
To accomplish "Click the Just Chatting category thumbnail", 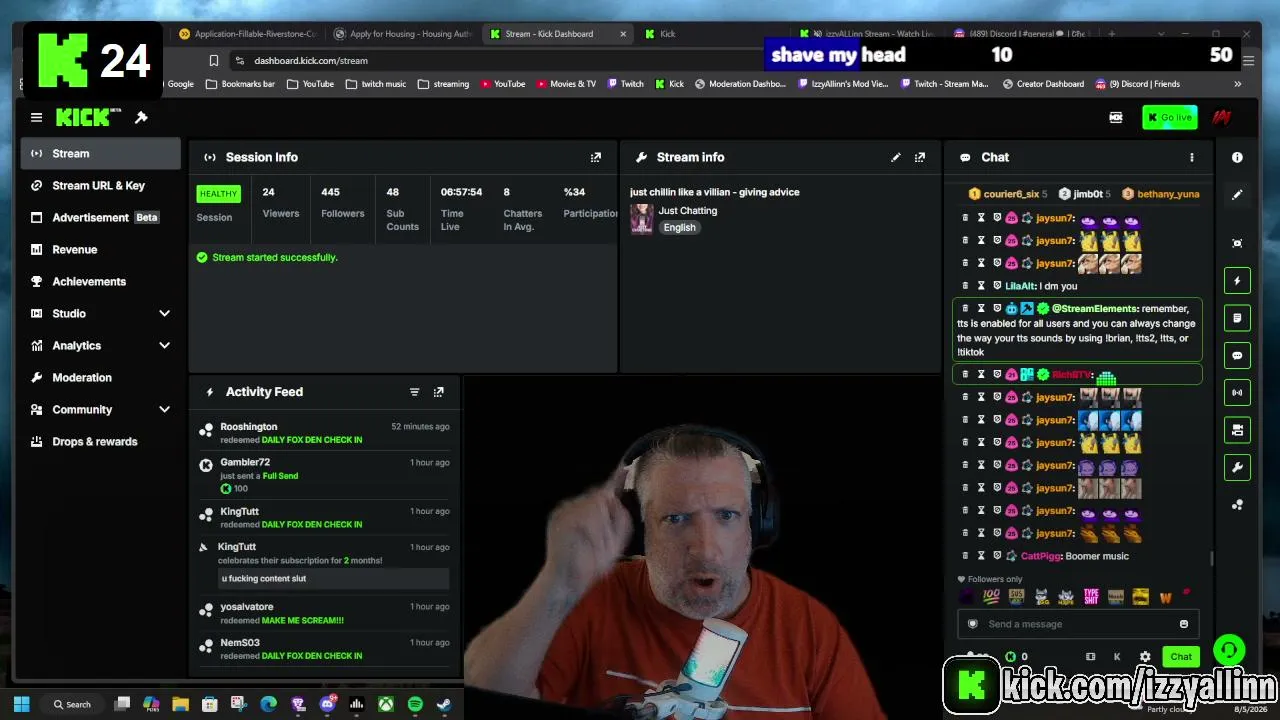I will [642, 219].
